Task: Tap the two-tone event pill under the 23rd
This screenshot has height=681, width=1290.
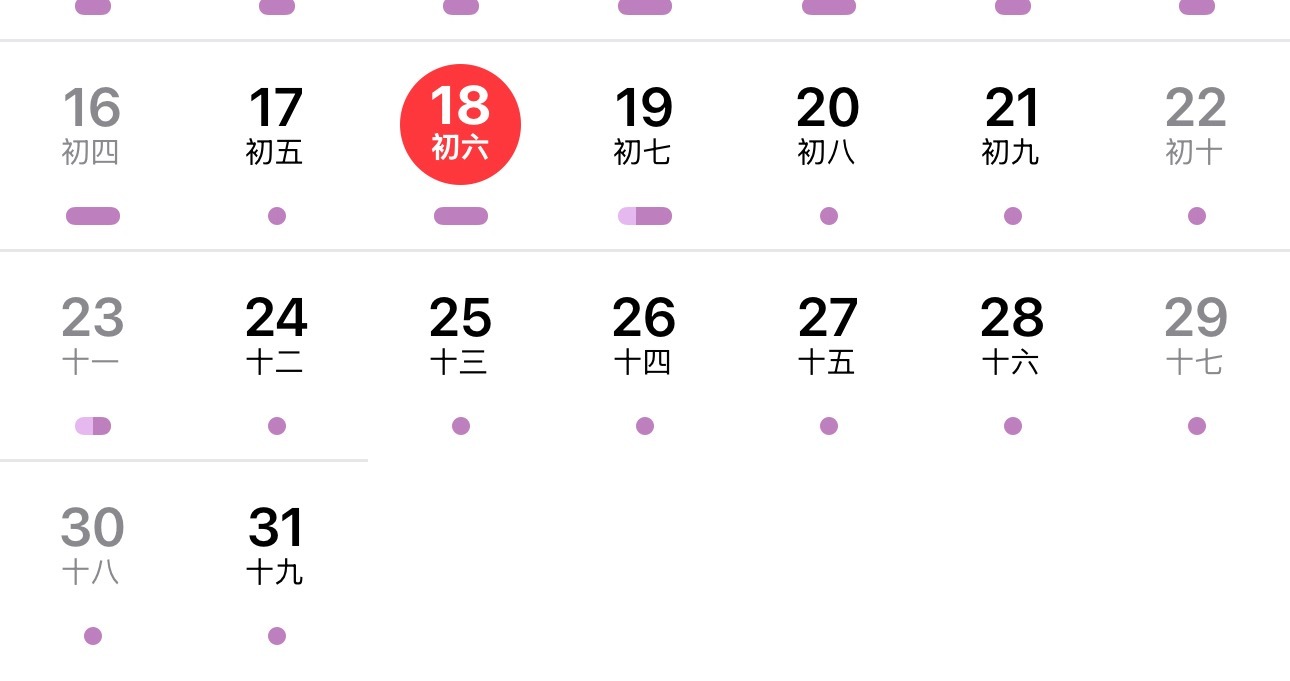Action: pos(93,426)
